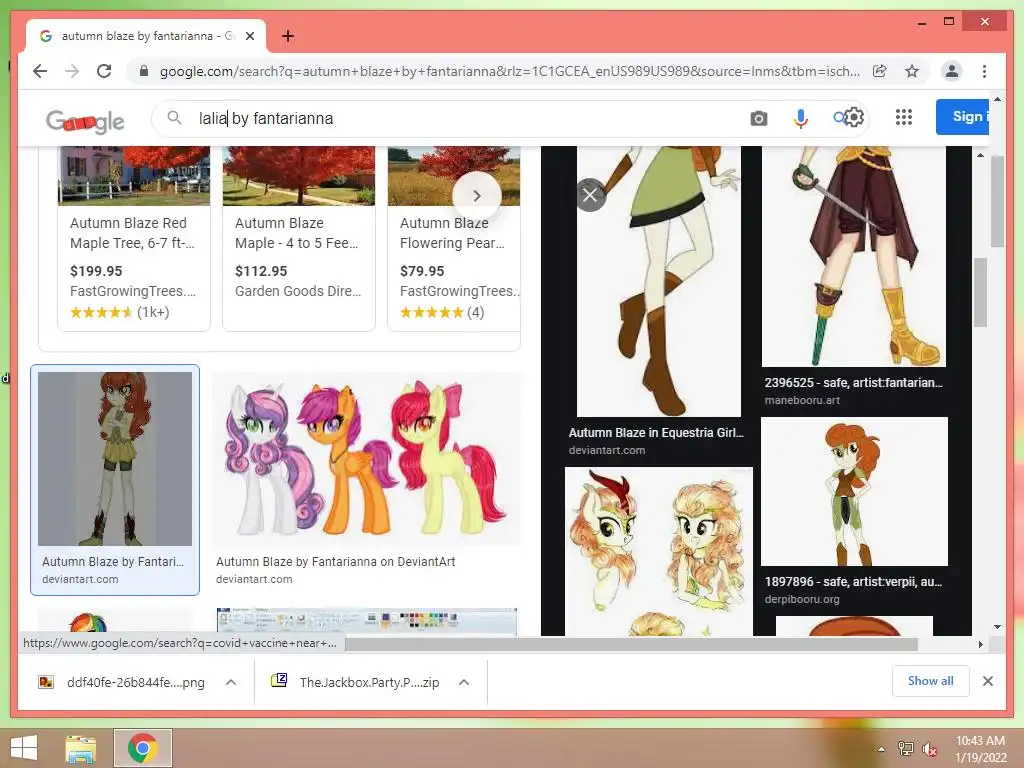Close the autumn blaze by fantarianna tab
The height and width of the screenshot is (768, 1024).
tap(249, 36)
